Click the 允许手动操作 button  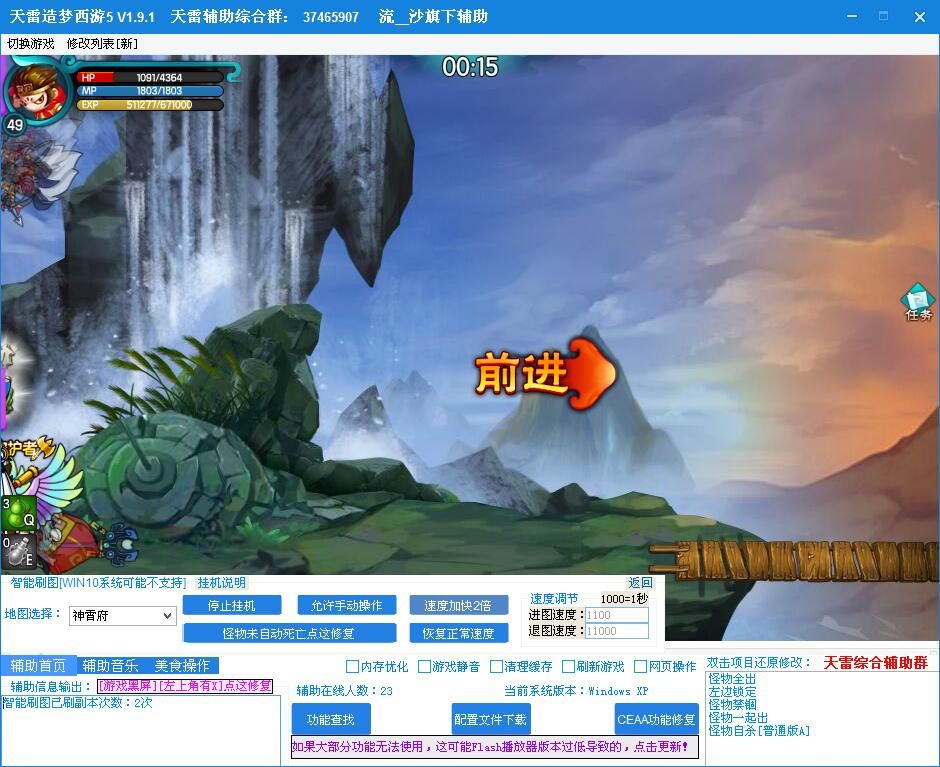347,606
